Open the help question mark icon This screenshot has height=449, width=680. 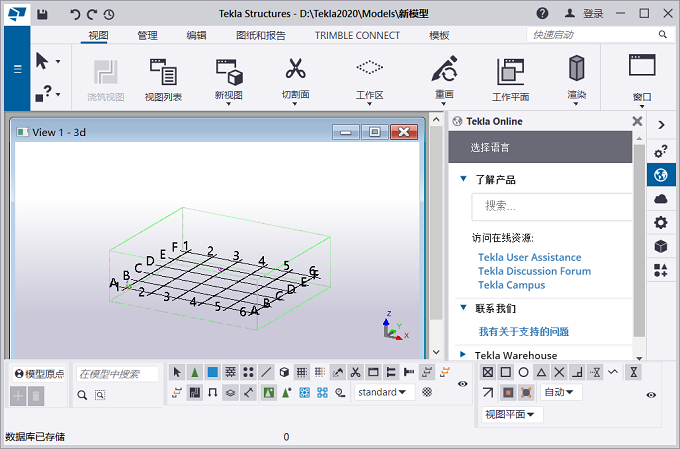[542, 13]
